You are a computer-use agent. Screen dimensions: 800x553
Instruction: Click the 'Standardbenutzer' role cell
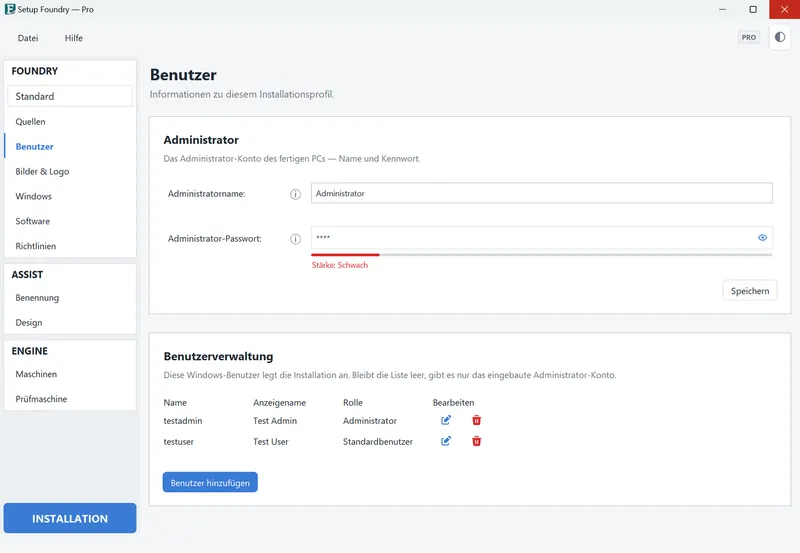coord(378,442)
